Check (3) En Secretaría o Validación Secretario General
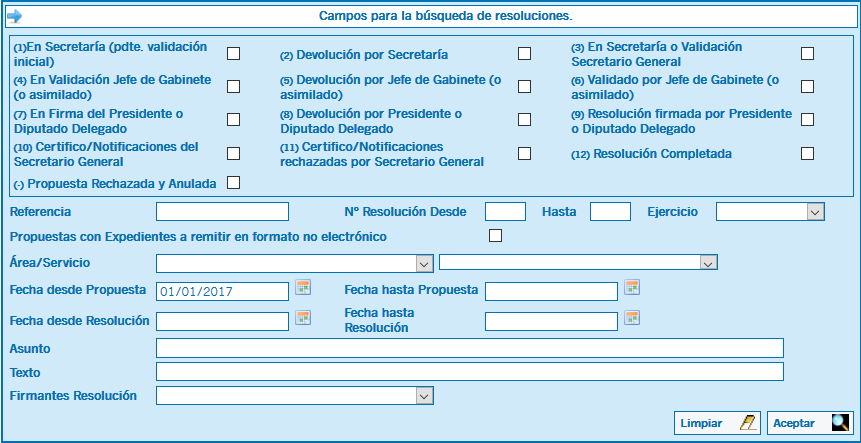Viewport: 861px width, 443px height. coord(807,53)
